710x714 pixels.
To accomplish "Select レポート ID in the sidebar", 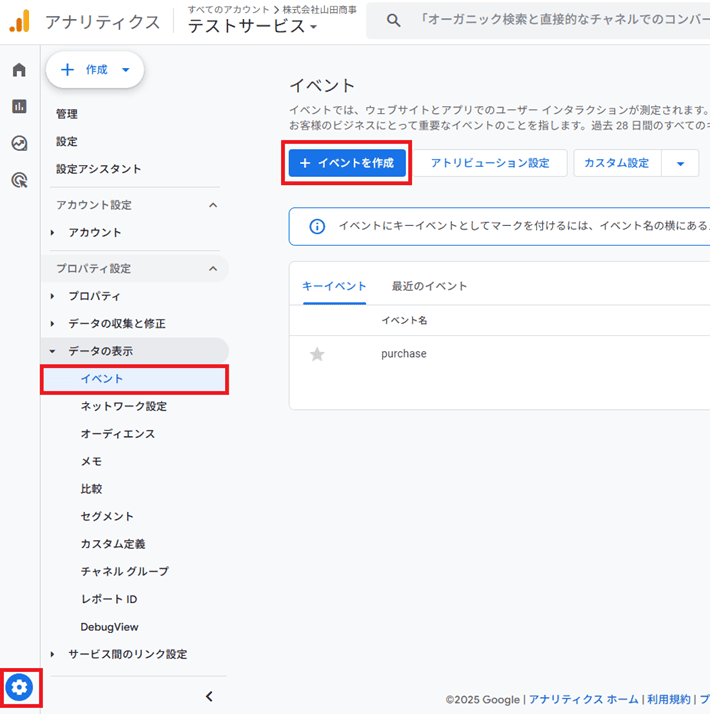I will (109, 599).
